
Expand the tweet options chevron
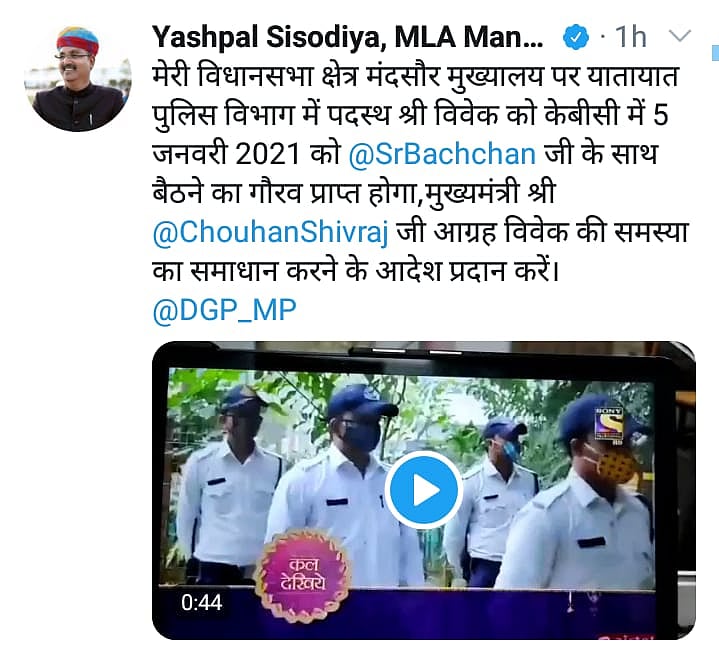pyautogui.click(x=679, y=36)
